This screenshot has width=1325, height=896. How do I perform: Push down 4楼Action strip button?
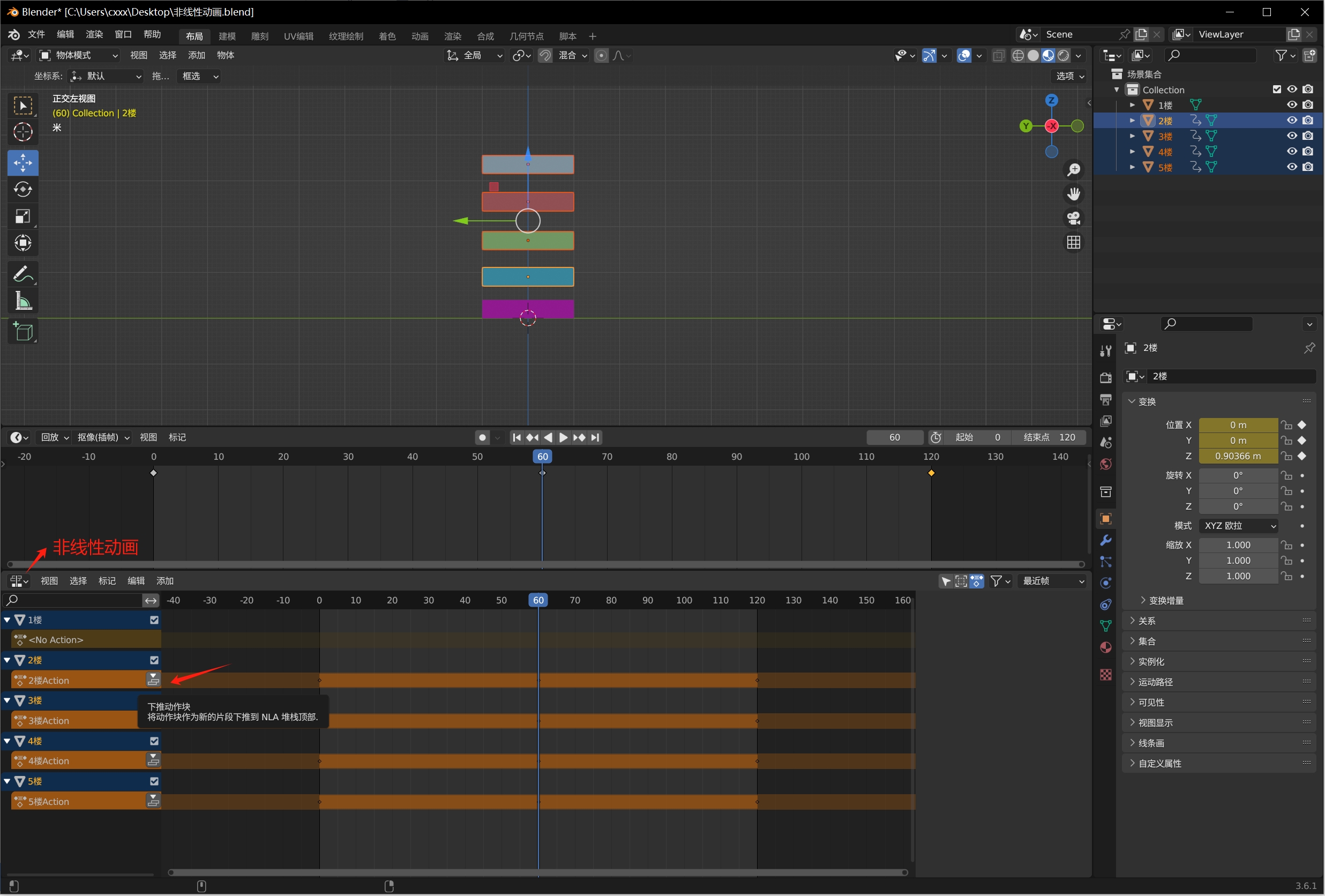[x=153, y=760]
